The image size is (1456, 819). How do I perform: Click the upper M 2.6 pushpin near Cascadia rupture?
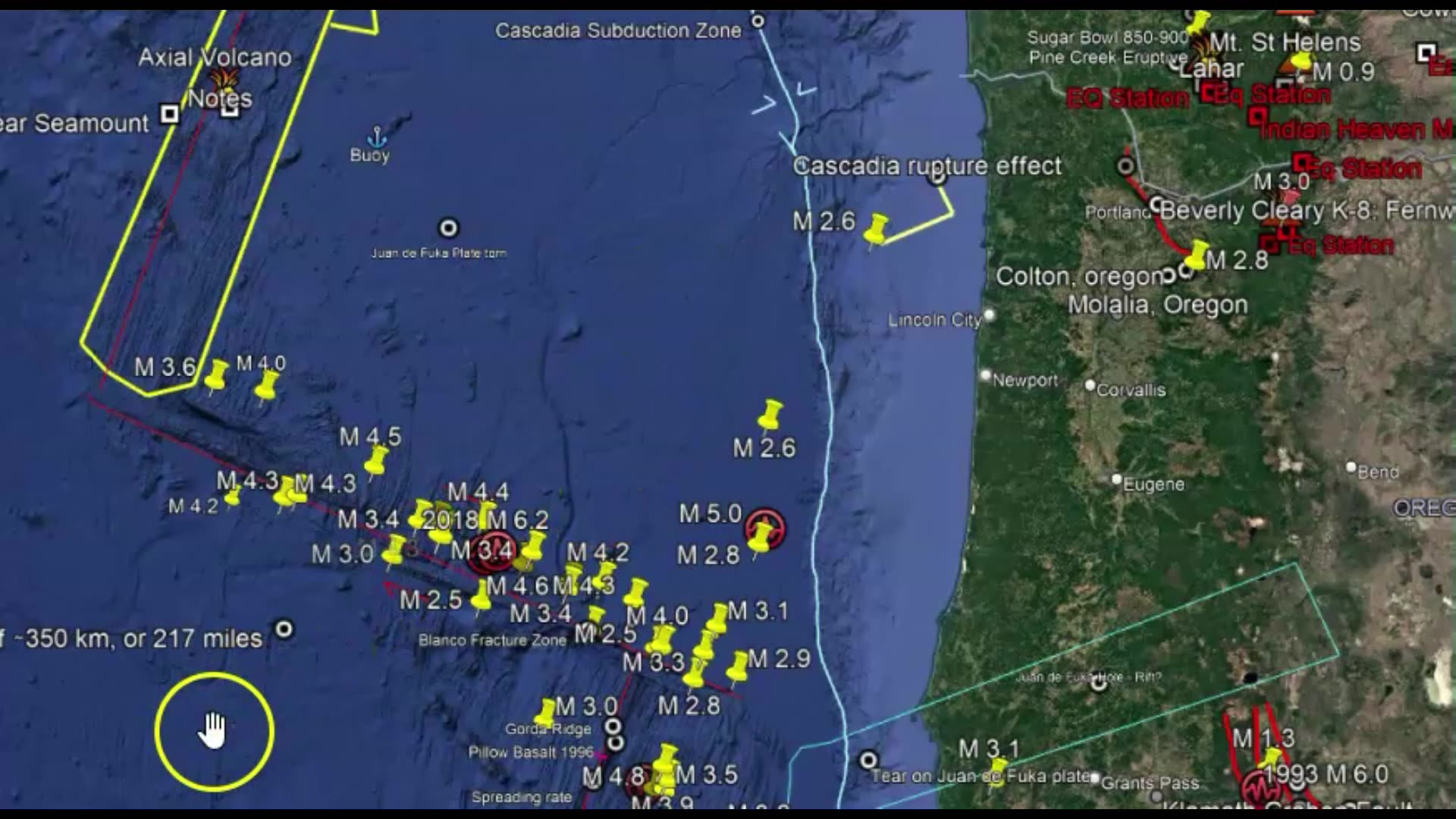(877, 229)
